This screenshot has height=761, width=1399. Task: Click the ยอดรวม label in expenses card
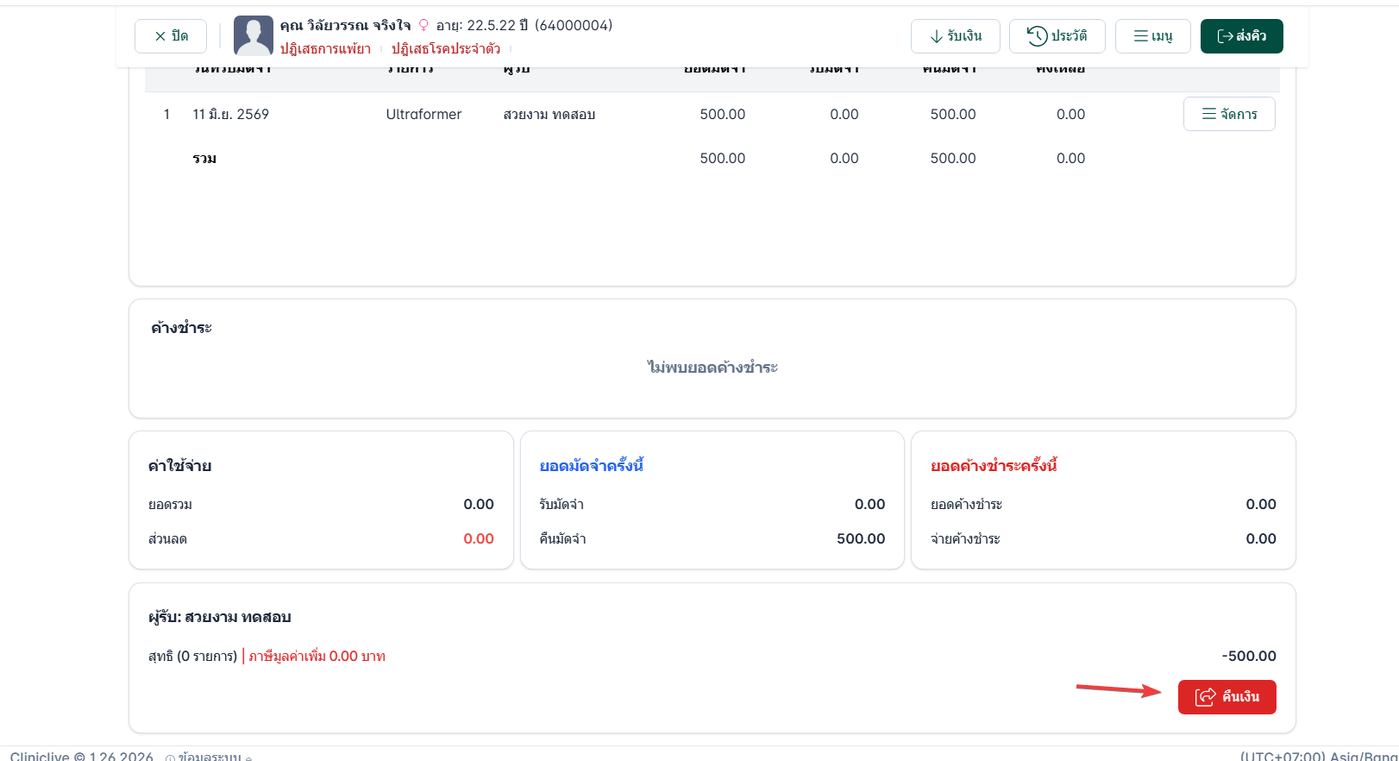pos(170,505)
